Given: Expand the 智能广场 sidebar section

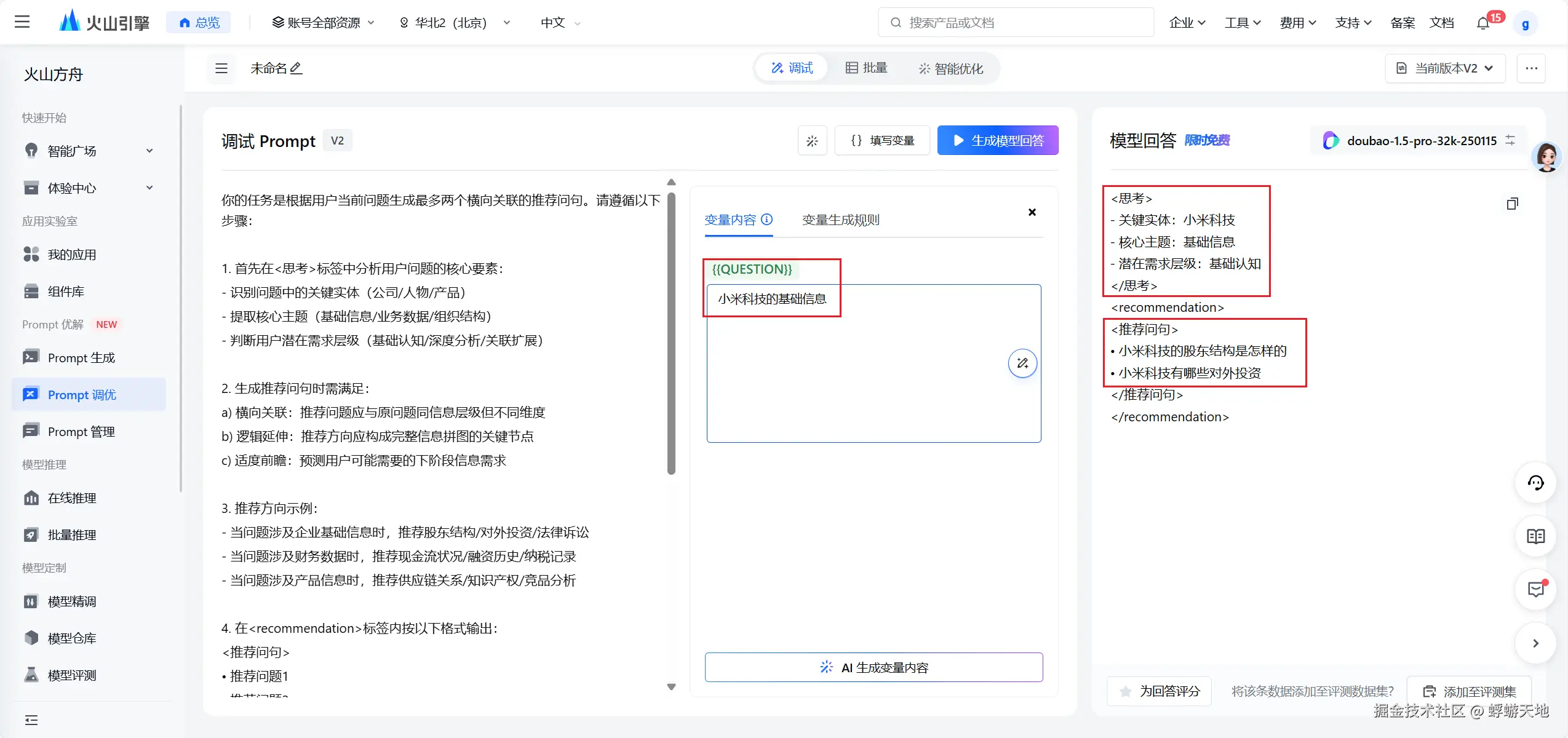Looking at the screenshot, I should 149,151.
